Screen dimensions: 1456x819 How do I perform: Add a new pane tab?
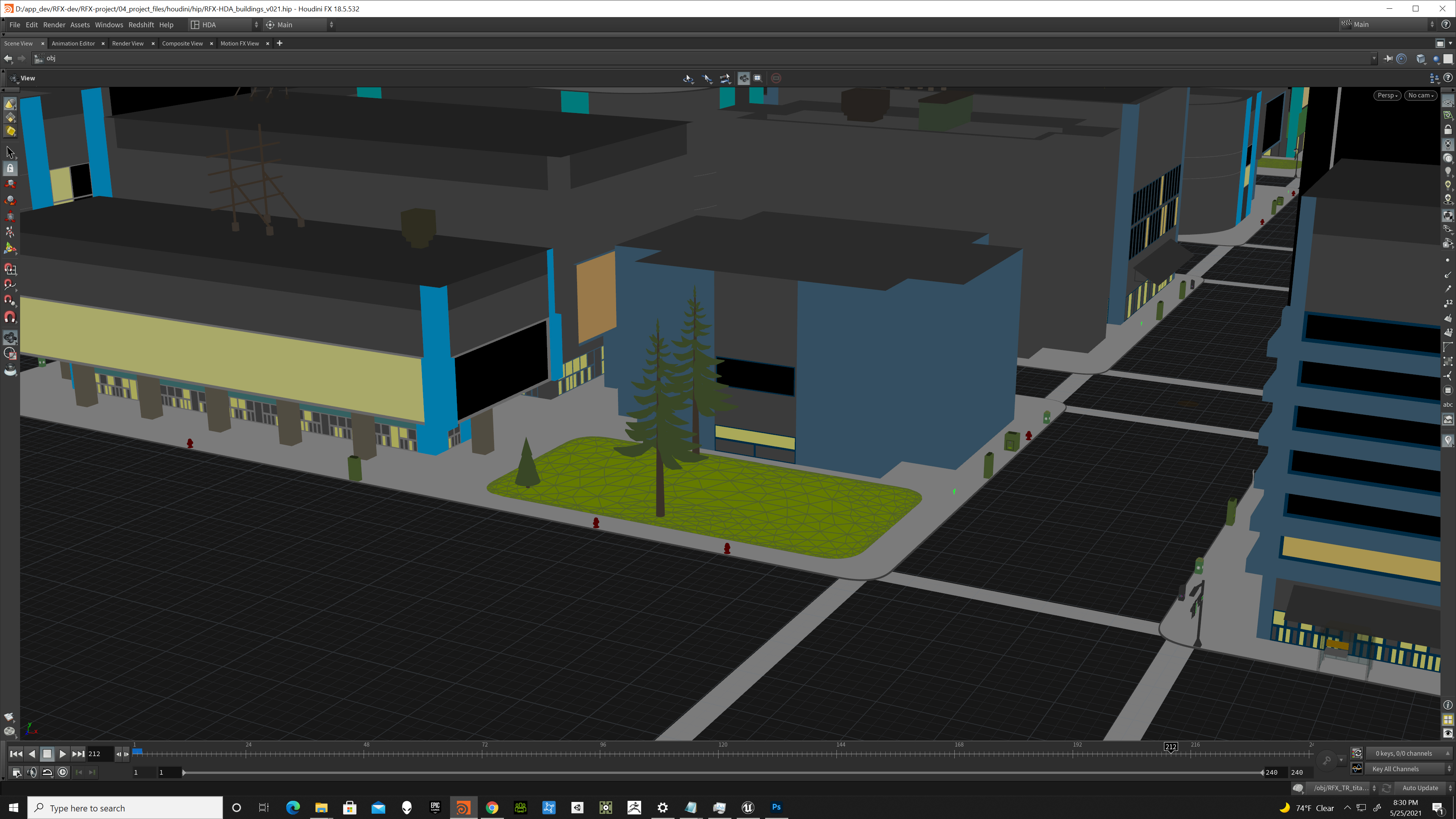(279, 44)
